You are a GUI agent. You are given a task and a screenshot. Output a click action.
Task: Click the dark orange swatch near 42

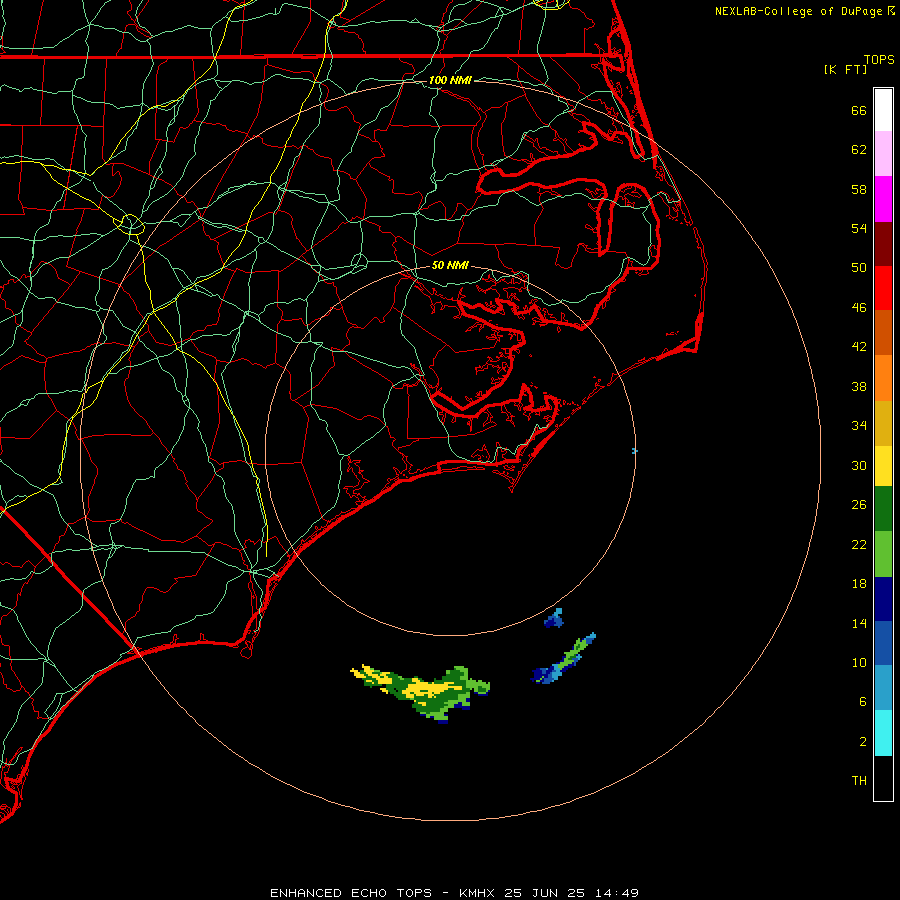(x=883, y=333)
